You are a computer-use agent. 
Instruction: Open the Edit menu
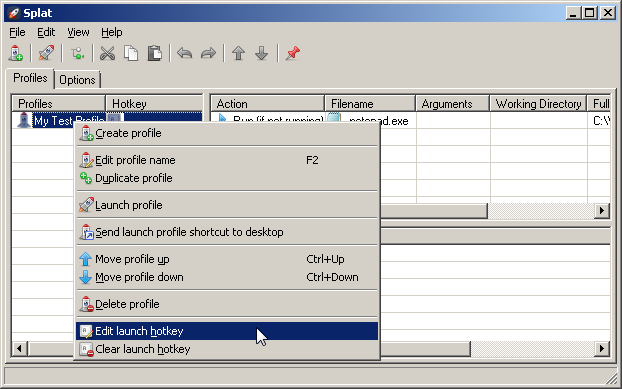click(x=46, y=32)
